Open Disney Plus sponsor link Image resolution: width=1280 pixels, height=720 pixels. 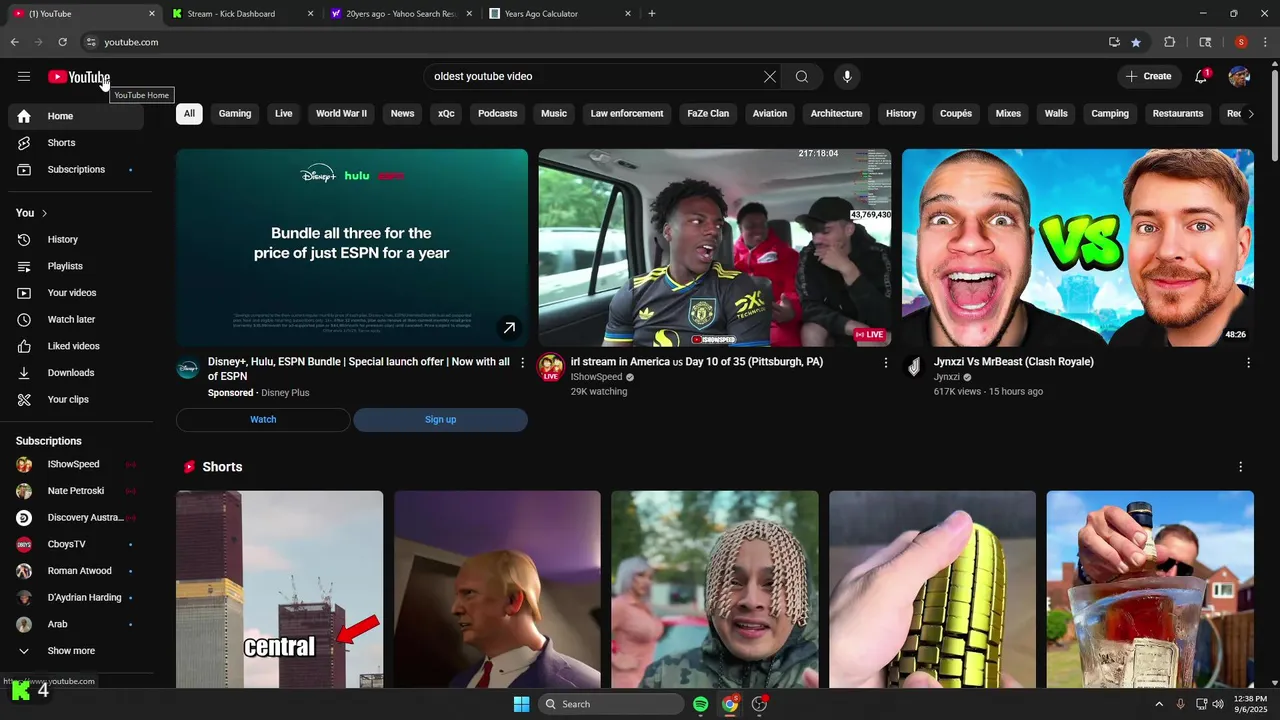[285, 393]
